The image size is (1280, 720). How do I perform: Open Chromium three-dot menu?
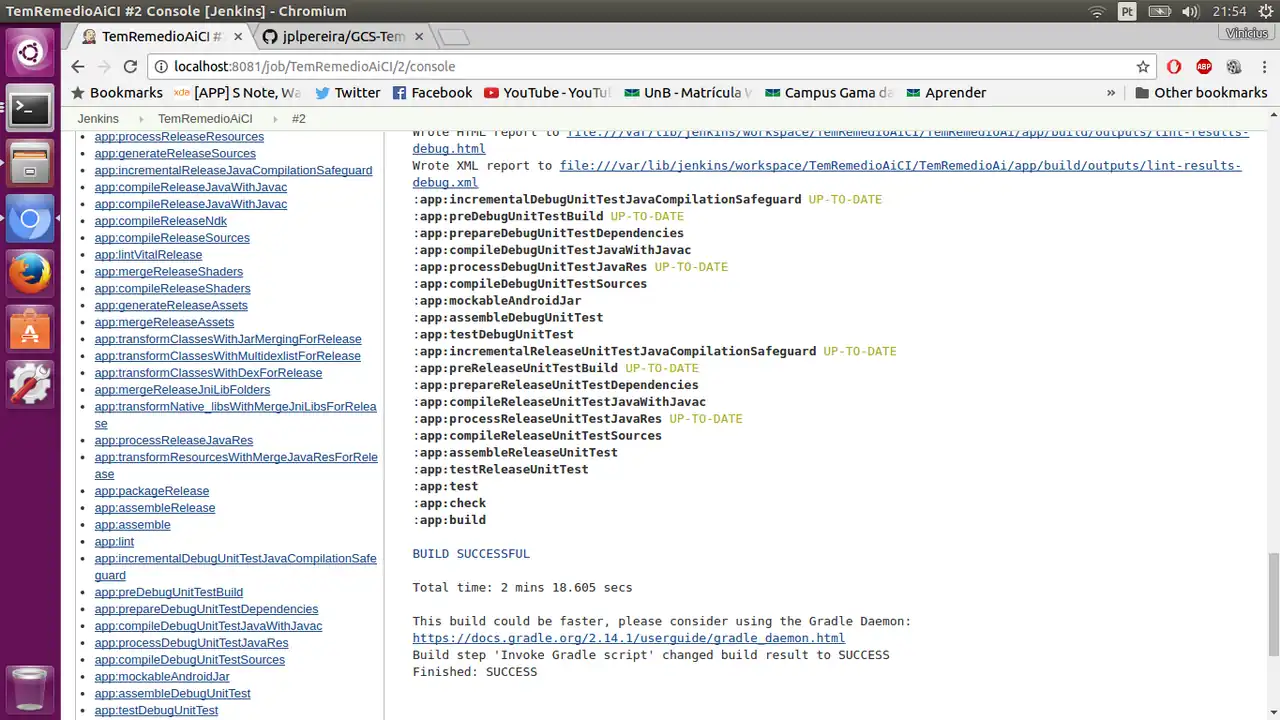[1263, 66]
